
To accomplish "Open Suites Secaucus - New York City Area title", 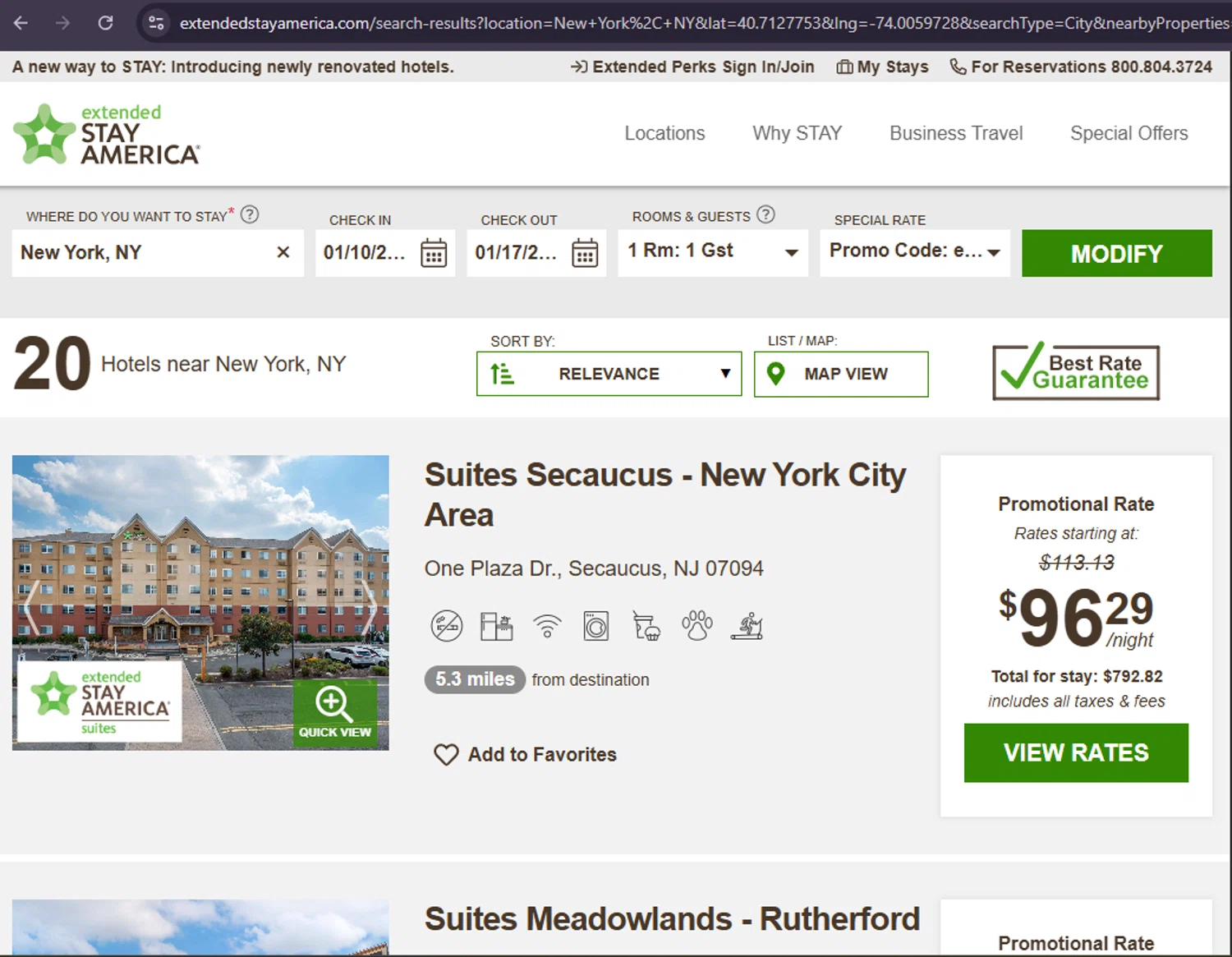I will 665,495.
